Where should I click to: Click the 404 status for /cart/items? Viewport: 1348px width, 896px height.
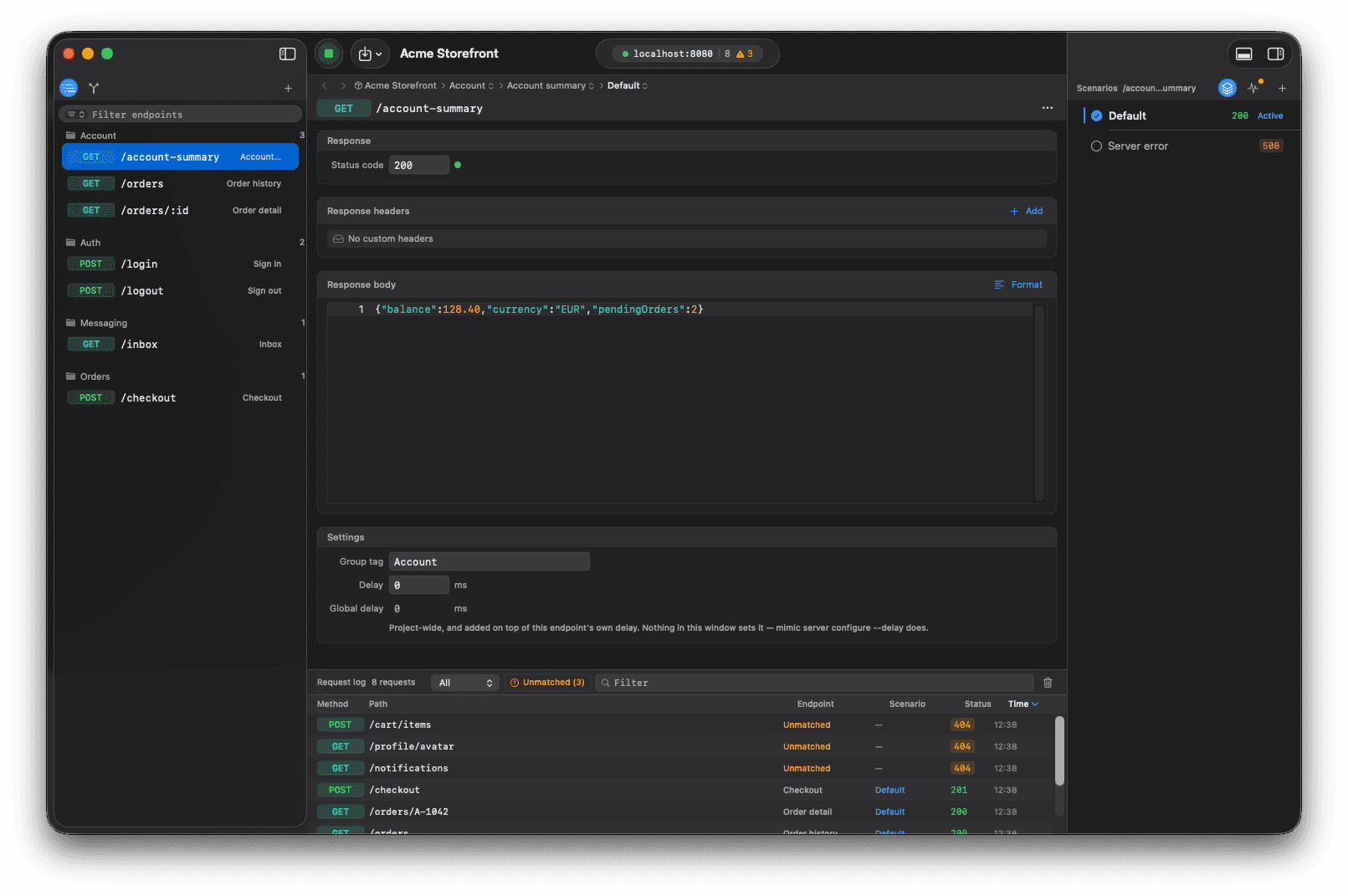click(x=962, y=725)
